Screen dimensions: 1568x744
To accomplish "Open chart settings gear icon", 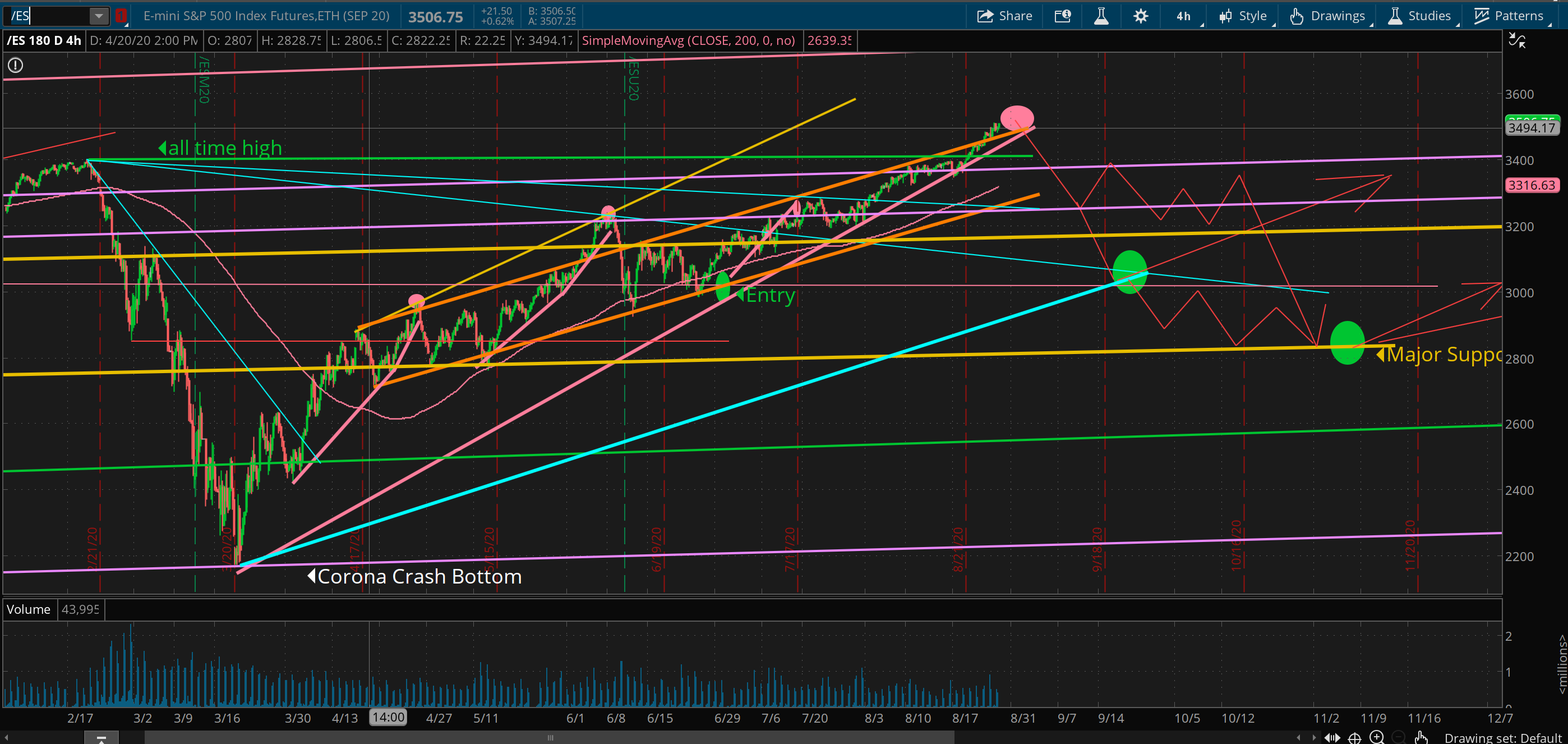I will coord(1141,16).
